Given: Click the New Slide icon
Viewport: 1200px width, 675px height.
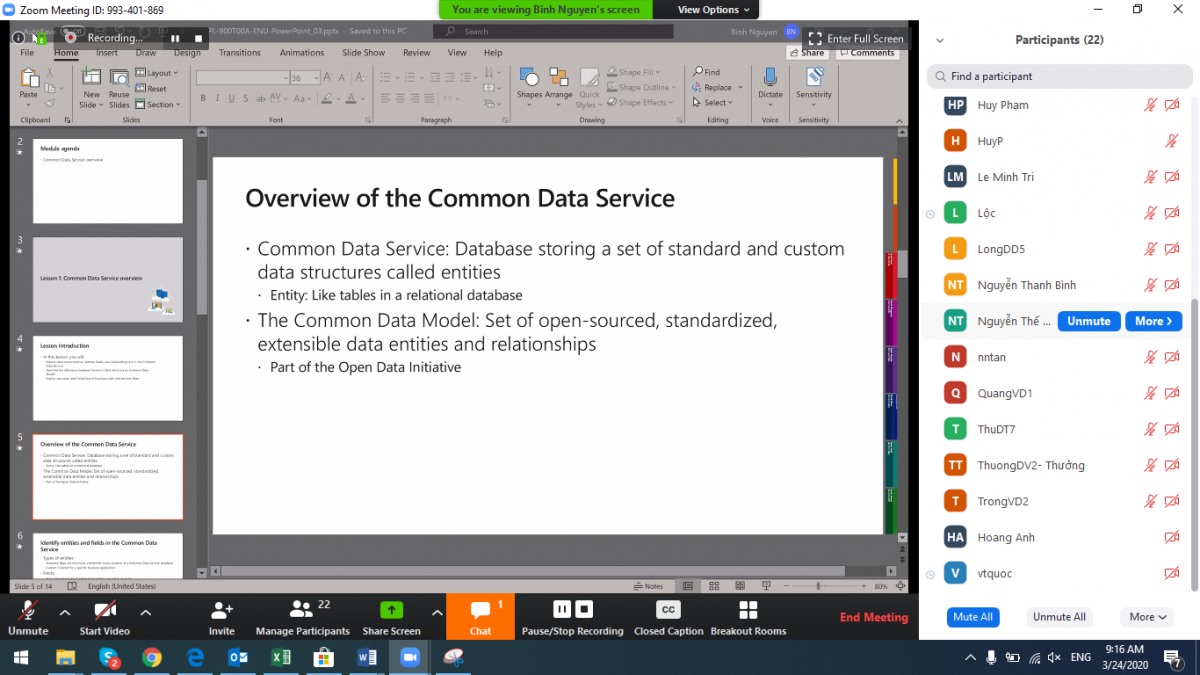Looking at the screenshot, I should click(x=91, y=77).
